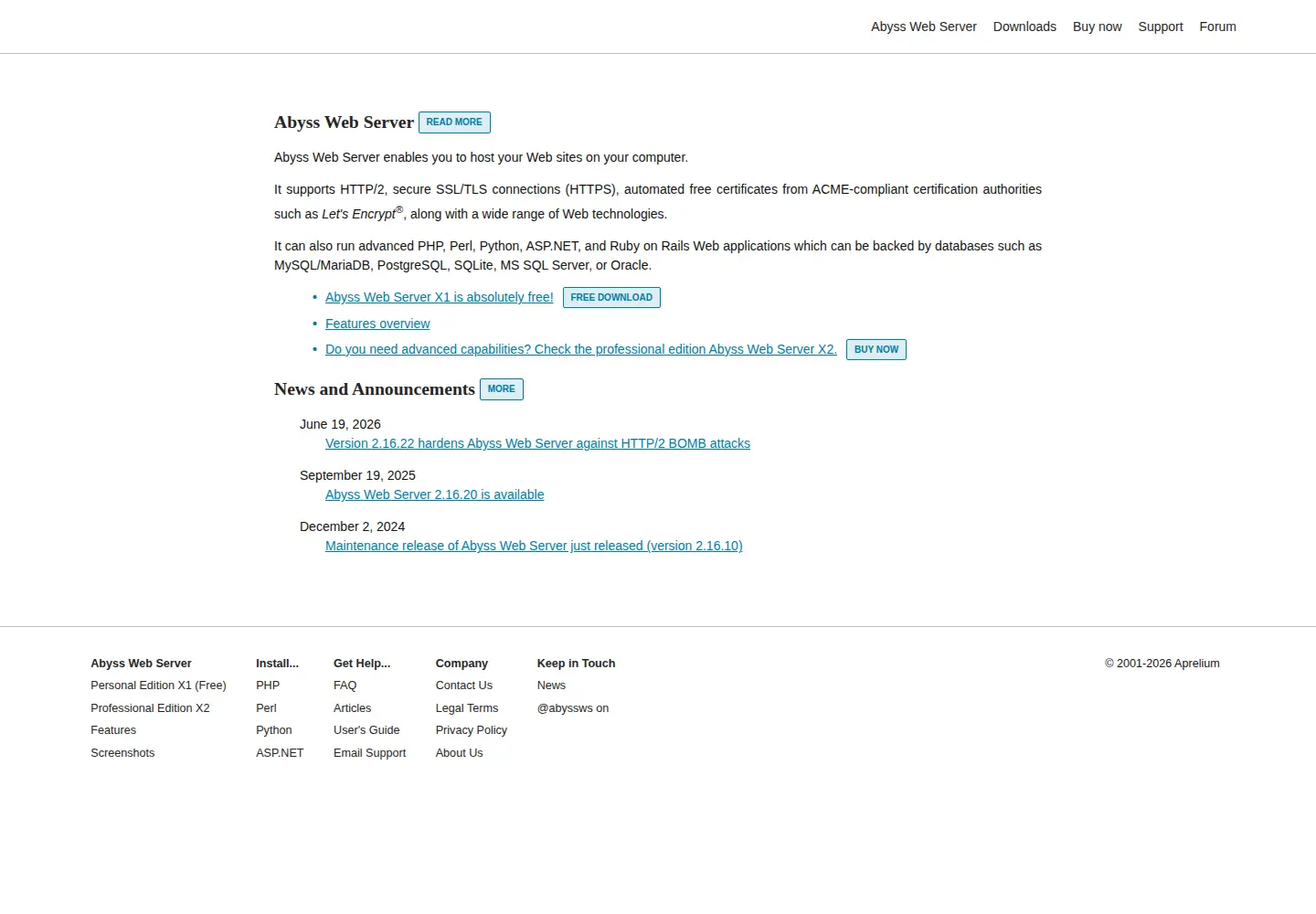Open the version 2.16.10 maintenance release link
The image size is (1316, 914).
point(534,546)
